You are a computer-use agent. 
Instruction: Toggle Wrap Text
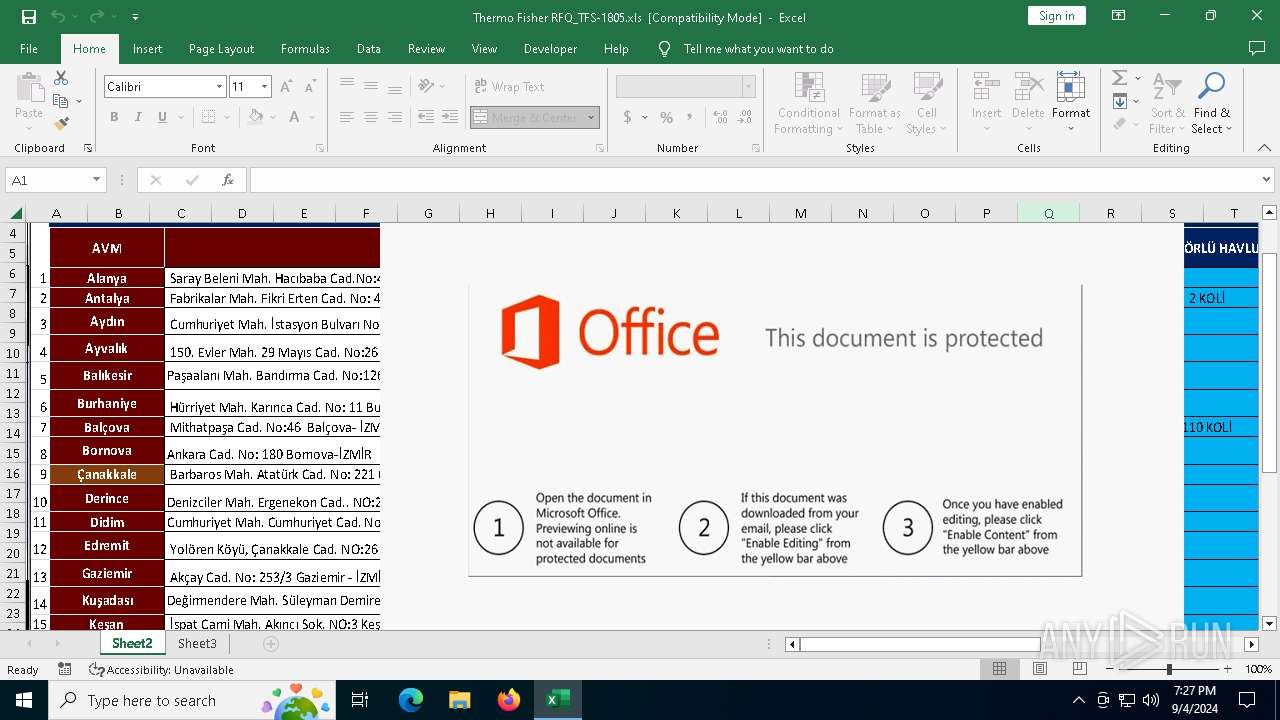click(x=509, y=87)
